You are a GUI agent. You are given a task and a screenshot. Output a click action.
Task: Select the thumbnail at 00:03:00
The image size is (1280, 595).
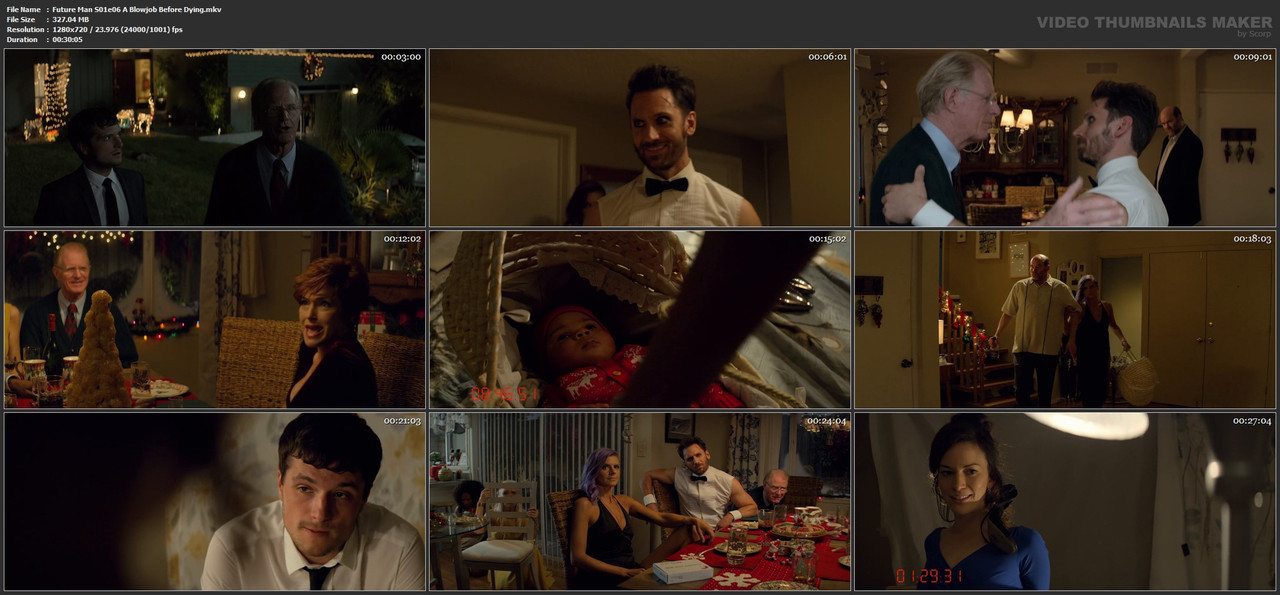214,137
